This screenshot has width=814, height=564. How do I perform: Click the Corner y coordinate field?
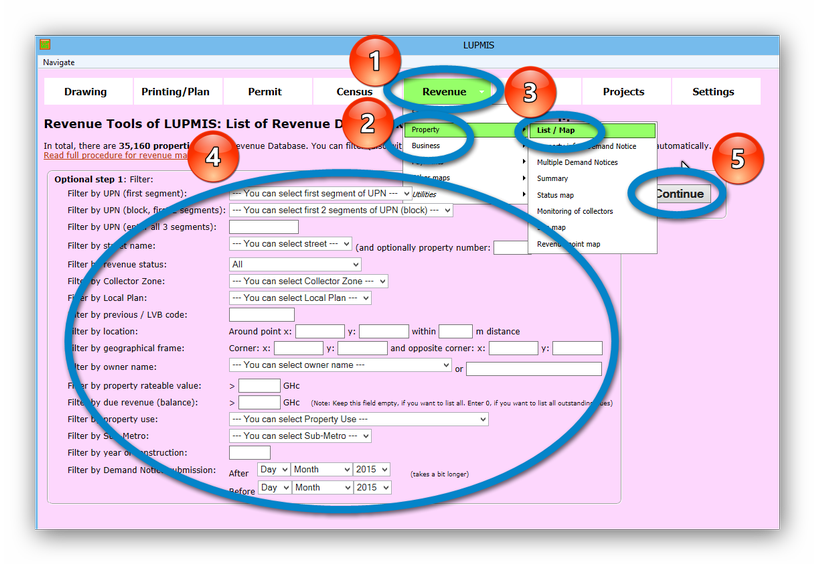click(x=362, y=348)
